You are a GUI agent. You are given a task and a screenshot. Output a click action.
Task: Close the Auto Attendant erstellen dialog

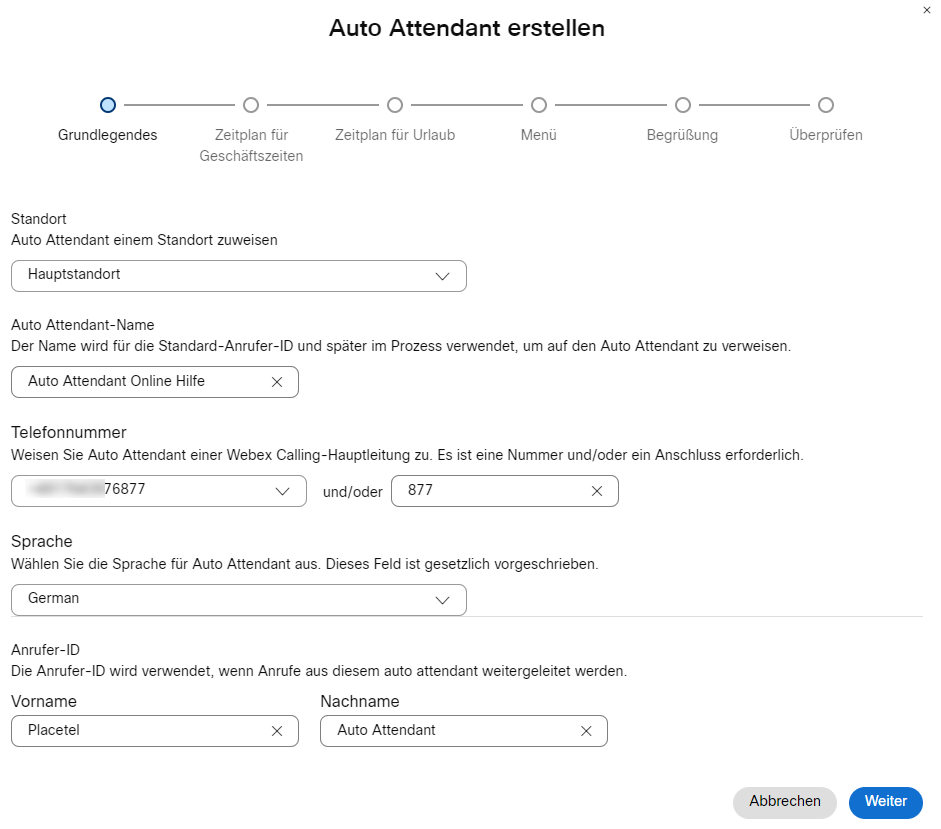(x=926, y=8)
